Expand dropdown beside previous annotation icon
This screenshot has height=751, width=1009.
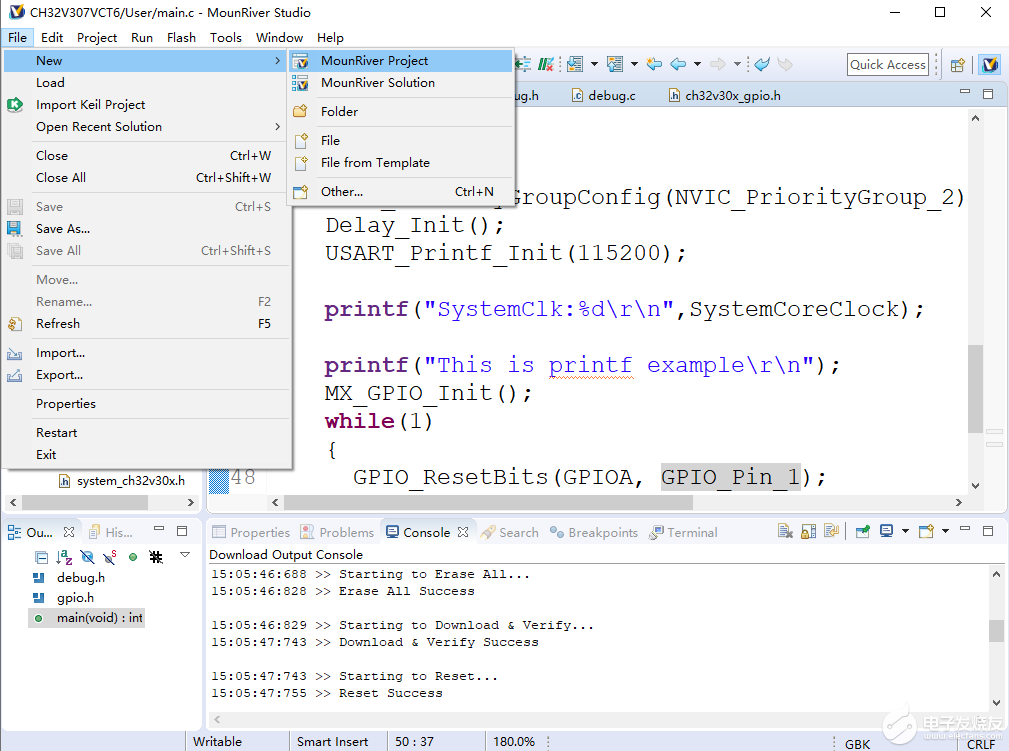coord(634,64)
